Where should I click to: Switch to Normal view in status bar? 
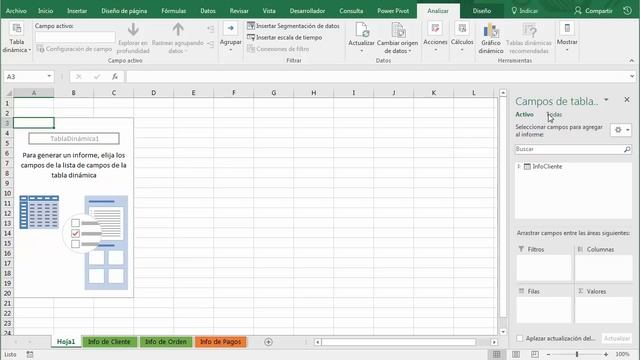coord(496,354)
